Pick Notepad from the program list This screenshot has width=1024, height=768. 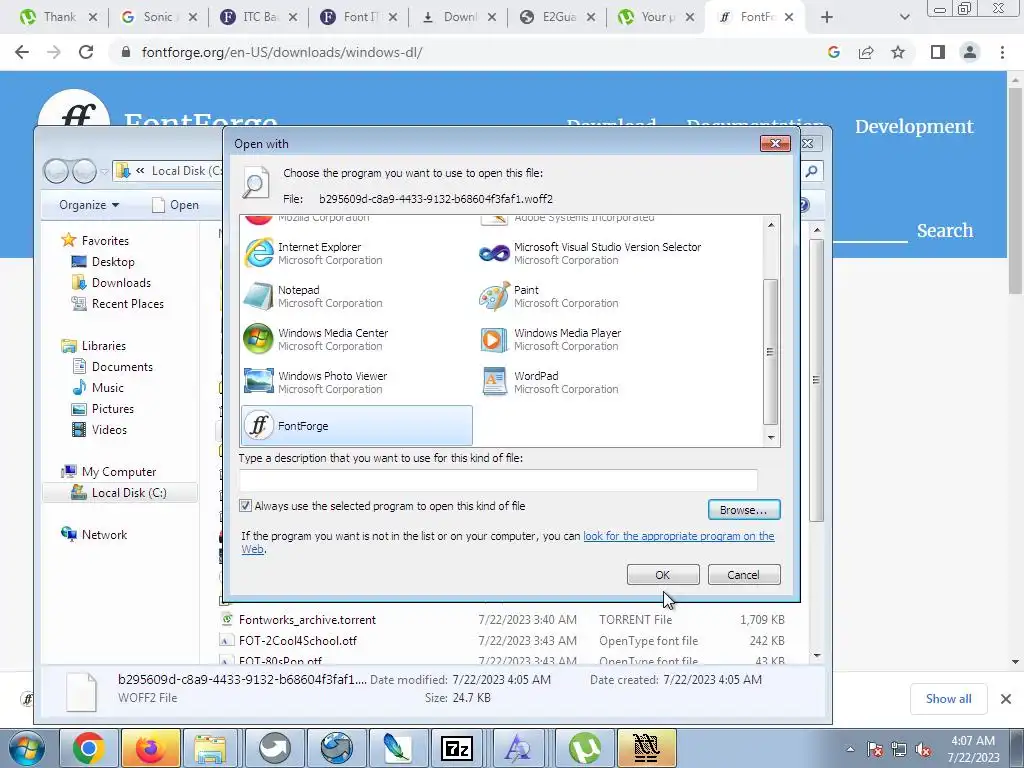(x=357, y=296)
